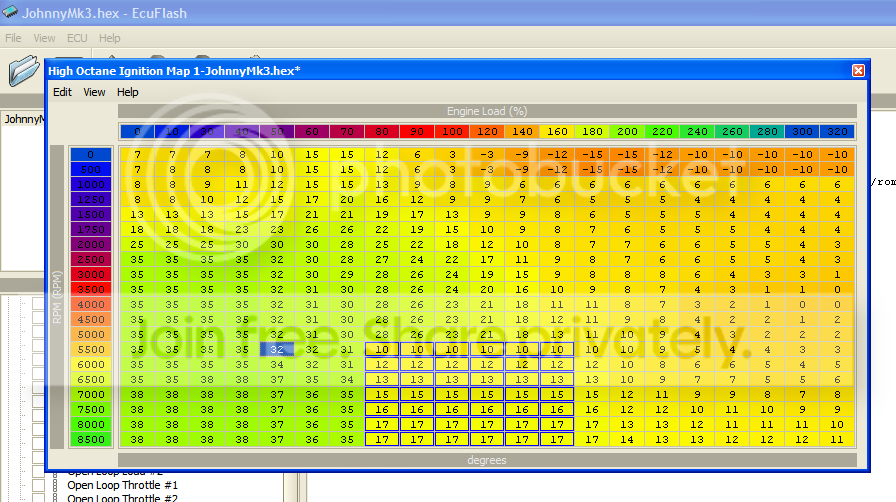Select the Open Loop Throttle #1 tree entry

tap(122, 485)
